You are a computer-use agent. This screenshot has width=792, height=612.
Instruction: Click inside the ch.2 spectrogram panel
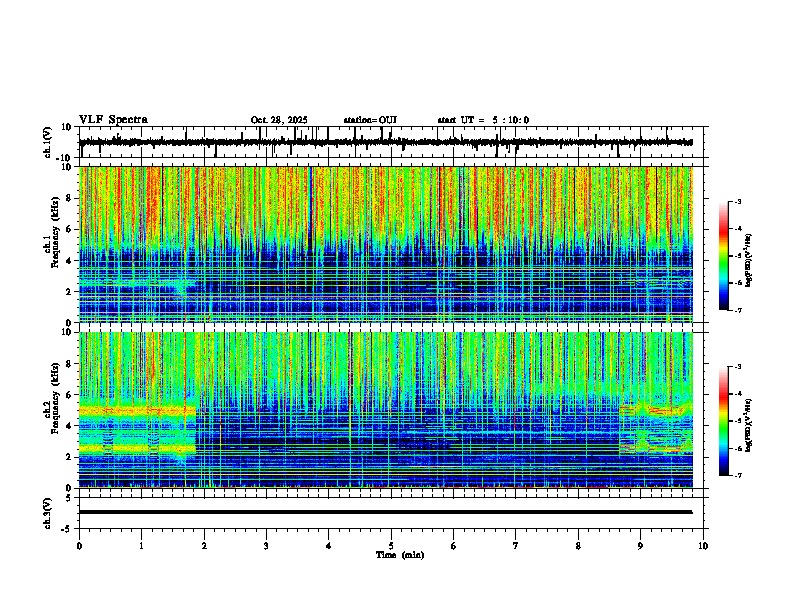point(386,410)
